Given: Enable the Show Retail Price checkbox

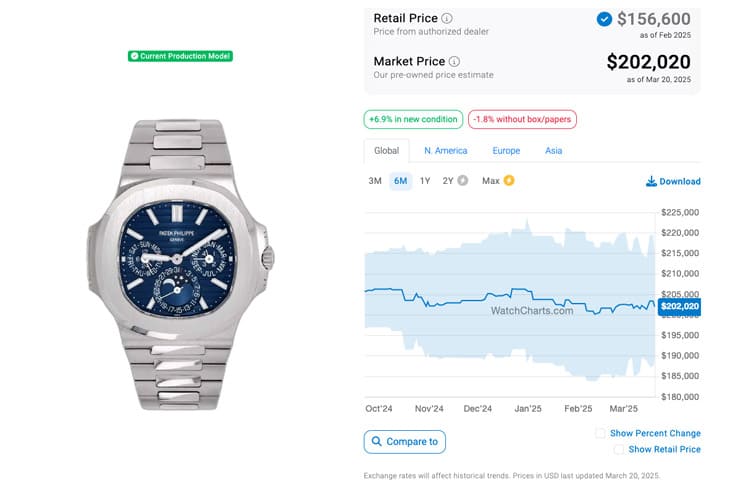Looking at the screenshot, I should click(619, 449).
